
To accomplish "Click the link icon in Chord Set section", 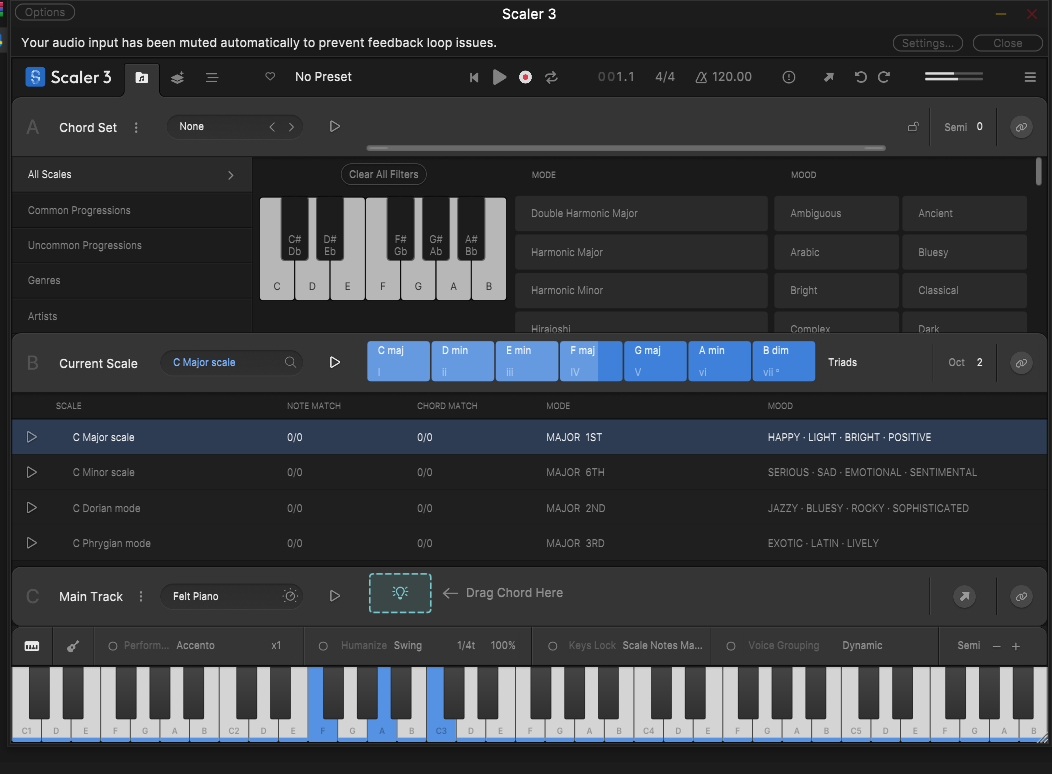I will click(x=1020, y=127).
